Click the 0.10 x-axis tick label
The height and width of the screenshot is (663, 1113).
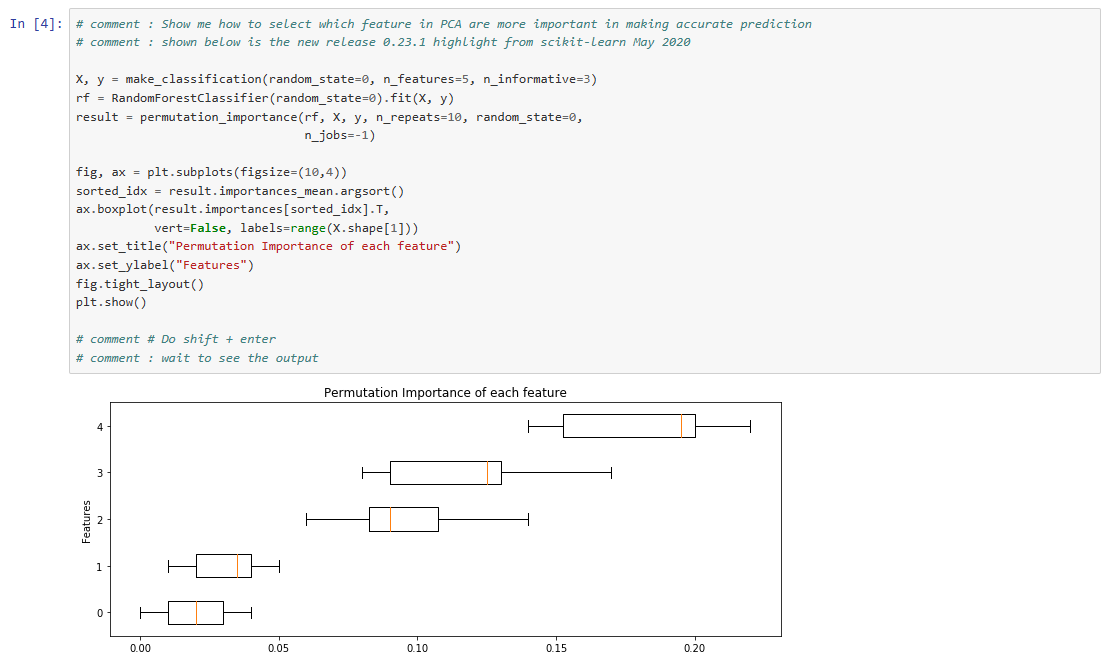click(x=417, y=649)
